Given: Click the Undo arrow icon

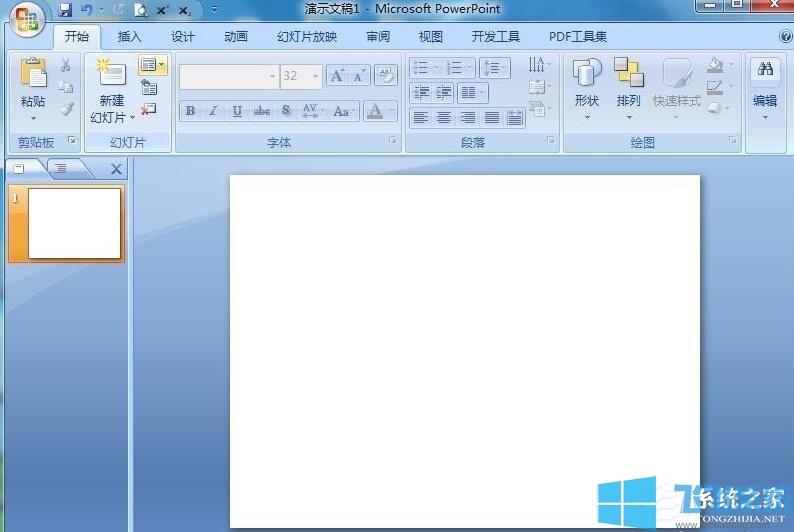Looking at the screenshot, I should 86,10.
